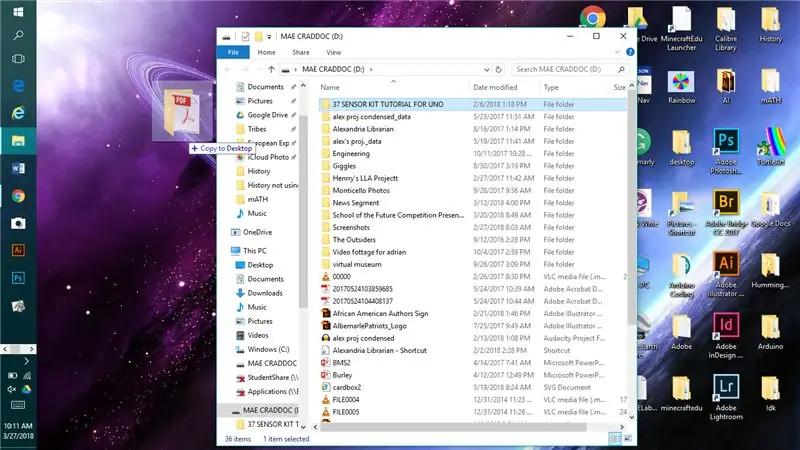Go up one folder level arrow
Viewport: 800px width, 450px height.
click(271, 69)
